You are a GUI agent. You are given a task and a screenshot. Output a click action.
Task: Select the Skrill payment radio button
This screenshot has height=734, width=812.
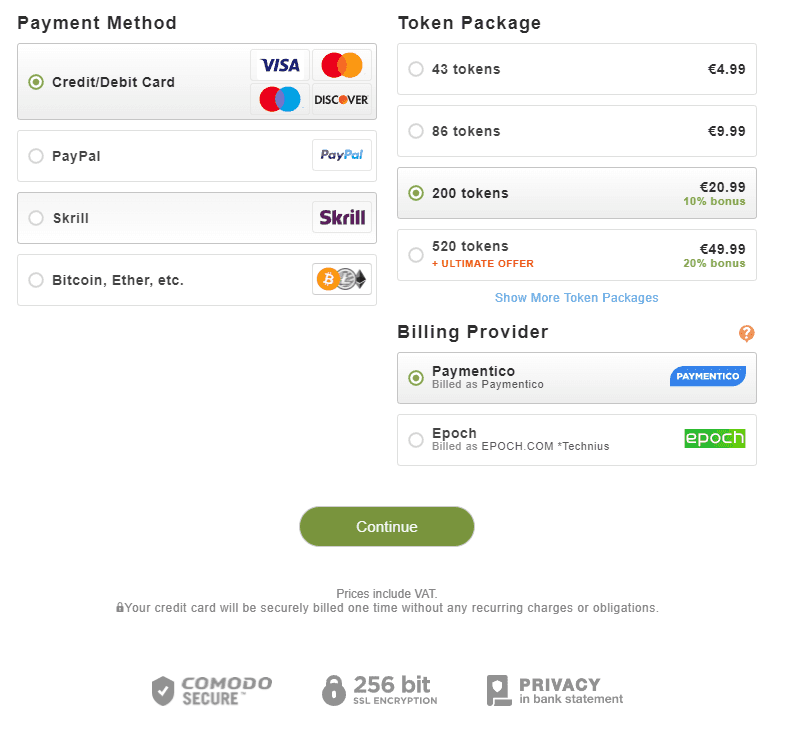(x=36, y=218)
